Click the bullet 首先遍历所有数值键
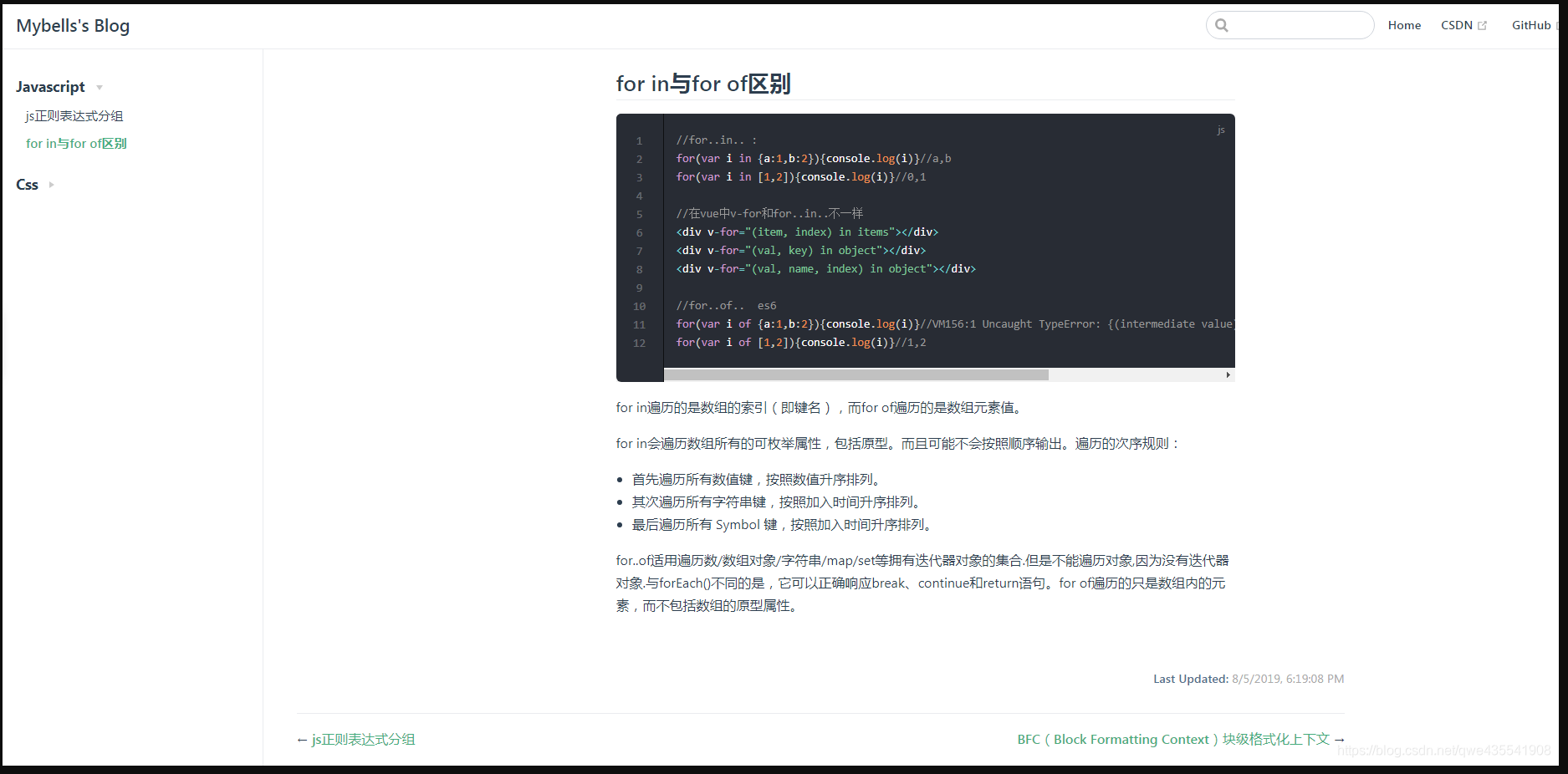The width and height of the screenshot is (1568, 774). point(757,480)
